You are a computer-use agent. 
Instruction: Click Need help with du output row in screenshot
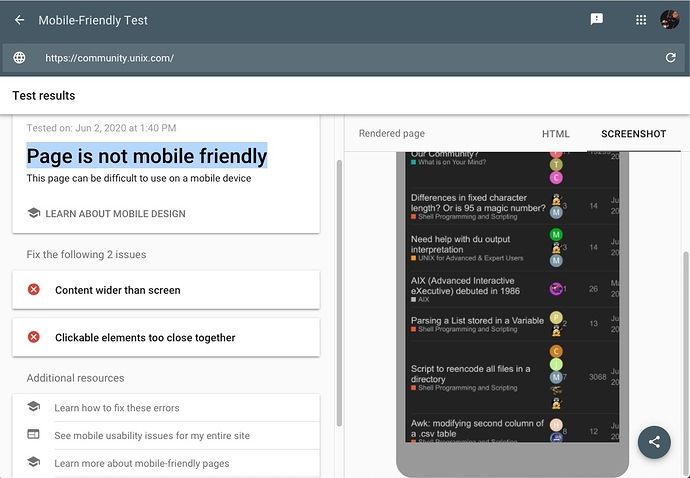pyautogui.click(x=513, y=248)
